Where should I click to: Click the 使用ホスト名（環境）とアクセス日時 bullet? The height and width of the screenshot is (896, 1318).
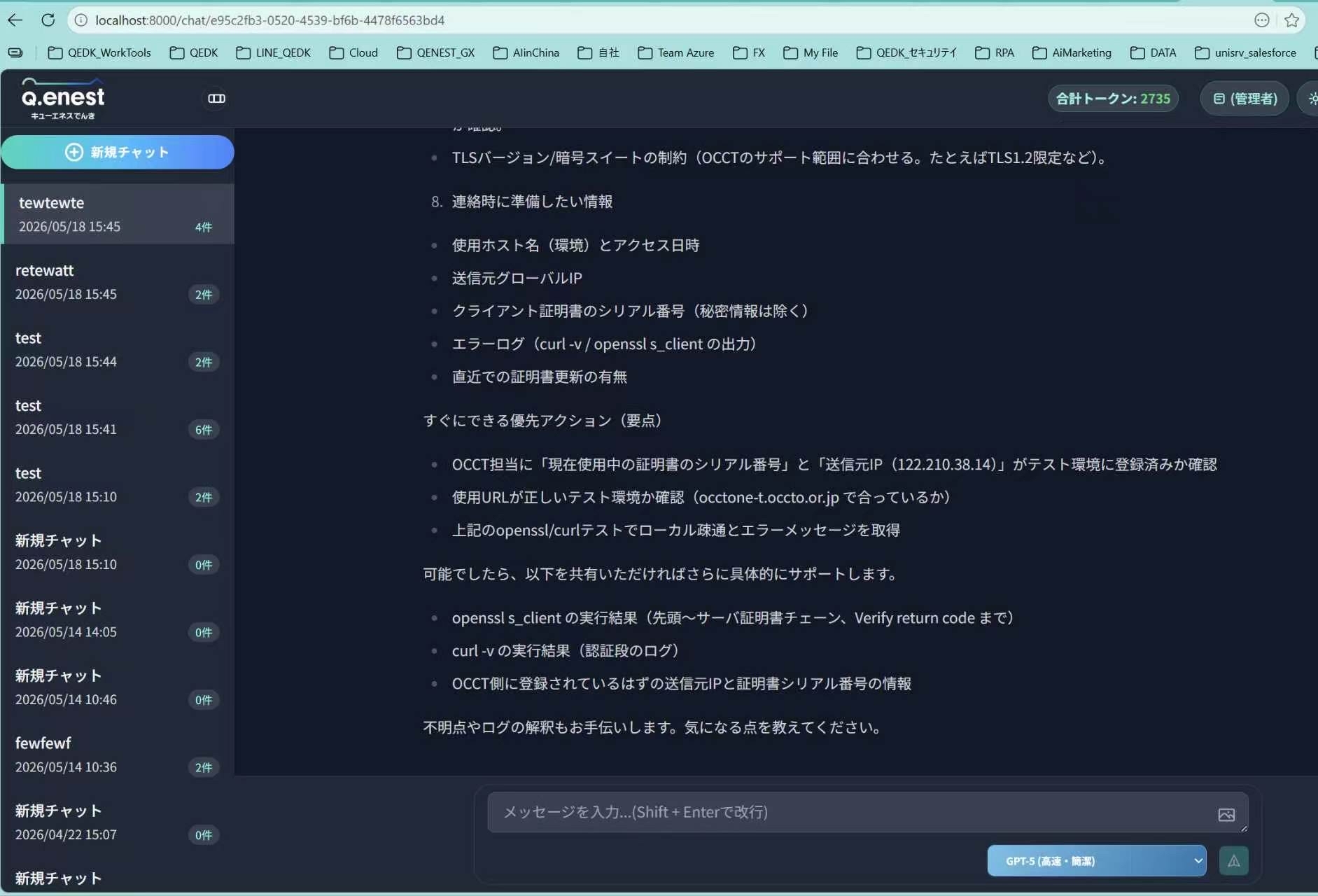[x=575, y=245]
